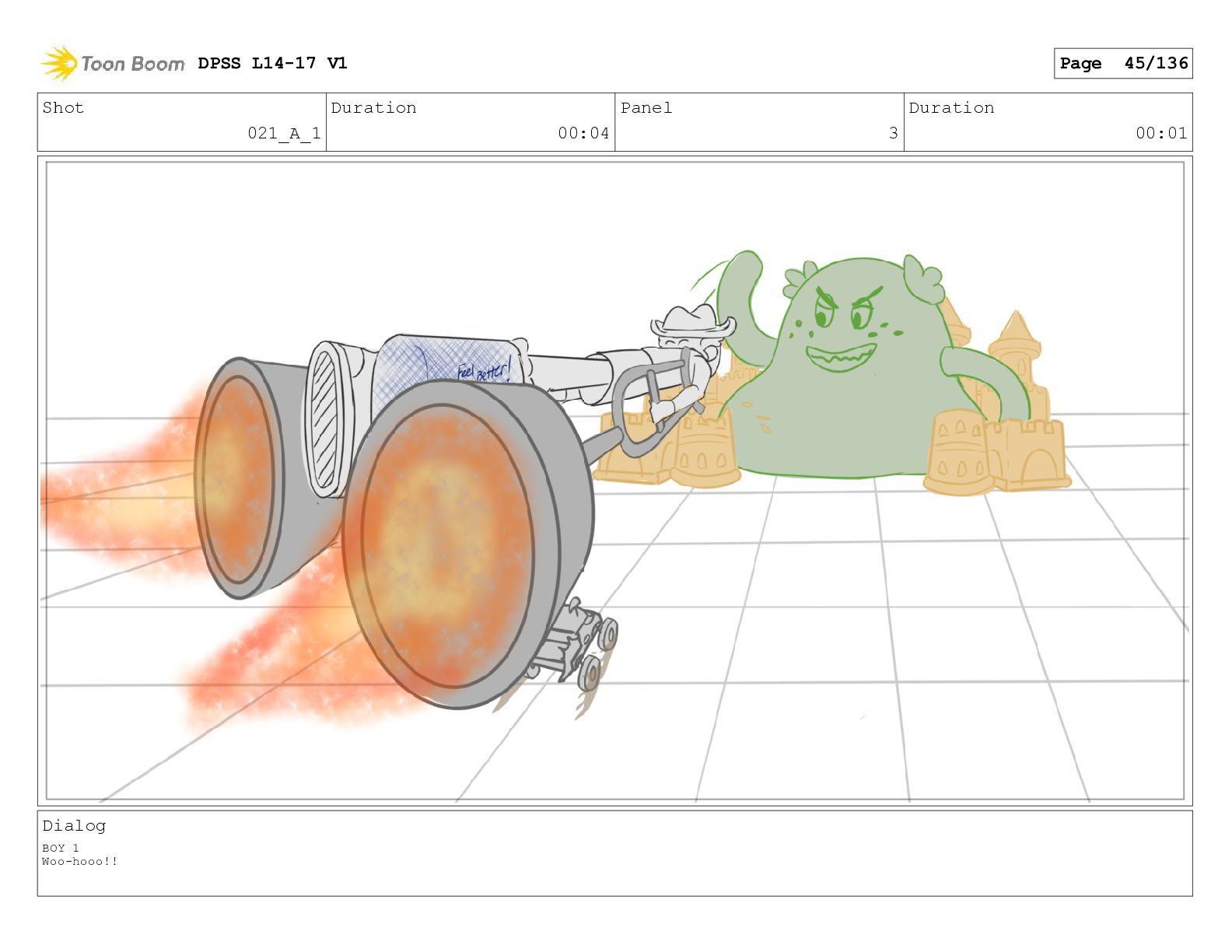Image resolution: width=1232 pixels, height=952 pixels.
Task: Click the sandcastle left of the monster
Action: 704,451
